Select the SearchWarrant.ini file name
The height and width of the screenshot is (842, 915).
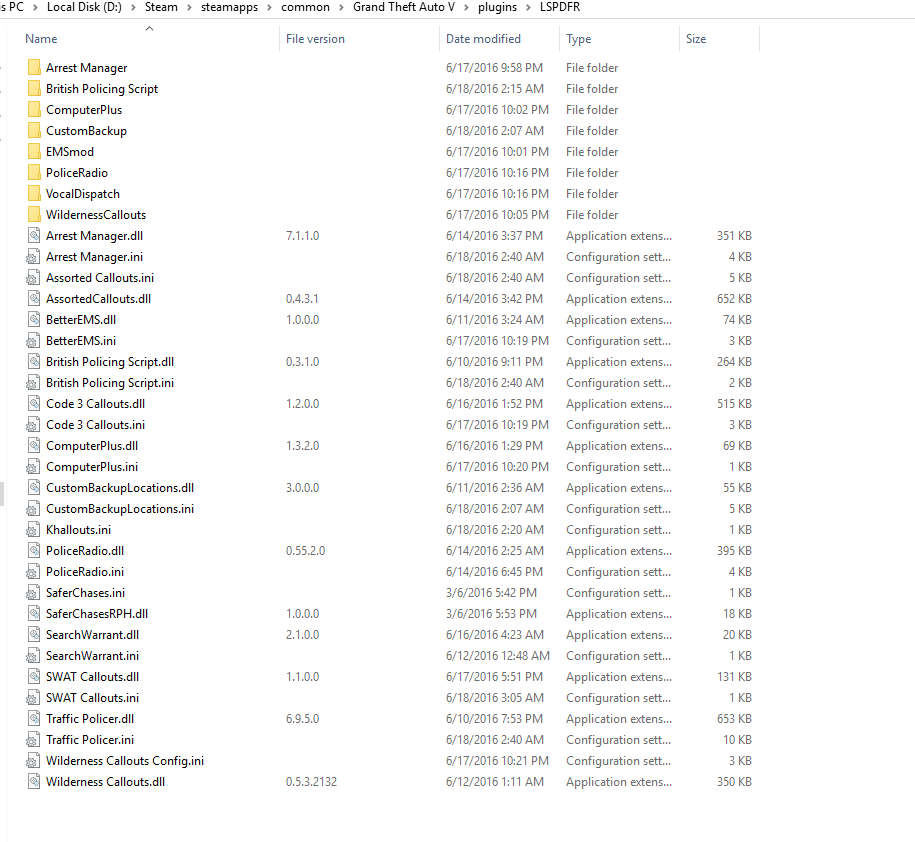pos(92,656)
